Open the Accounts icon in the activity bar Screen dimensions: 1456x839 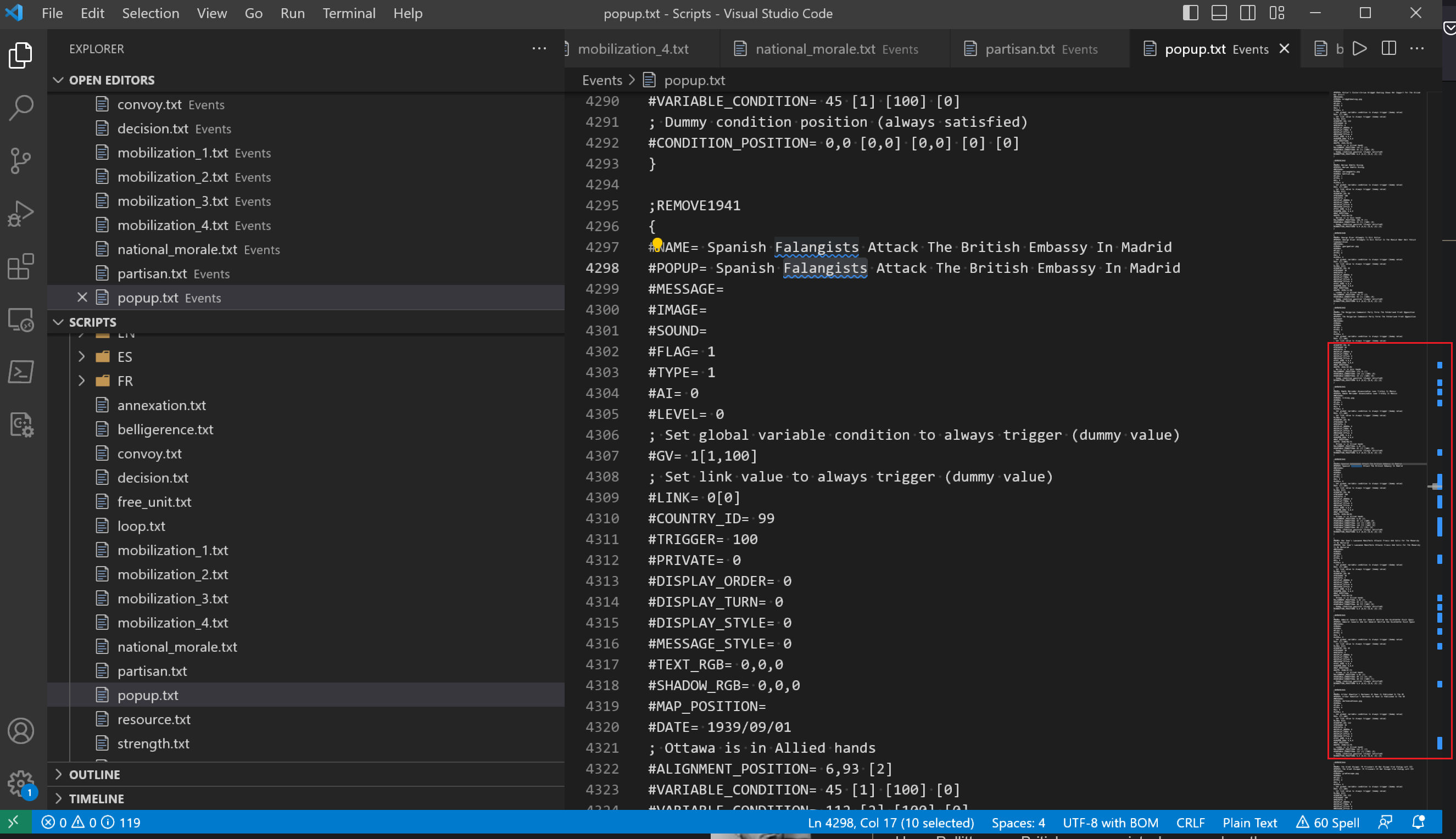coord(21,731)
